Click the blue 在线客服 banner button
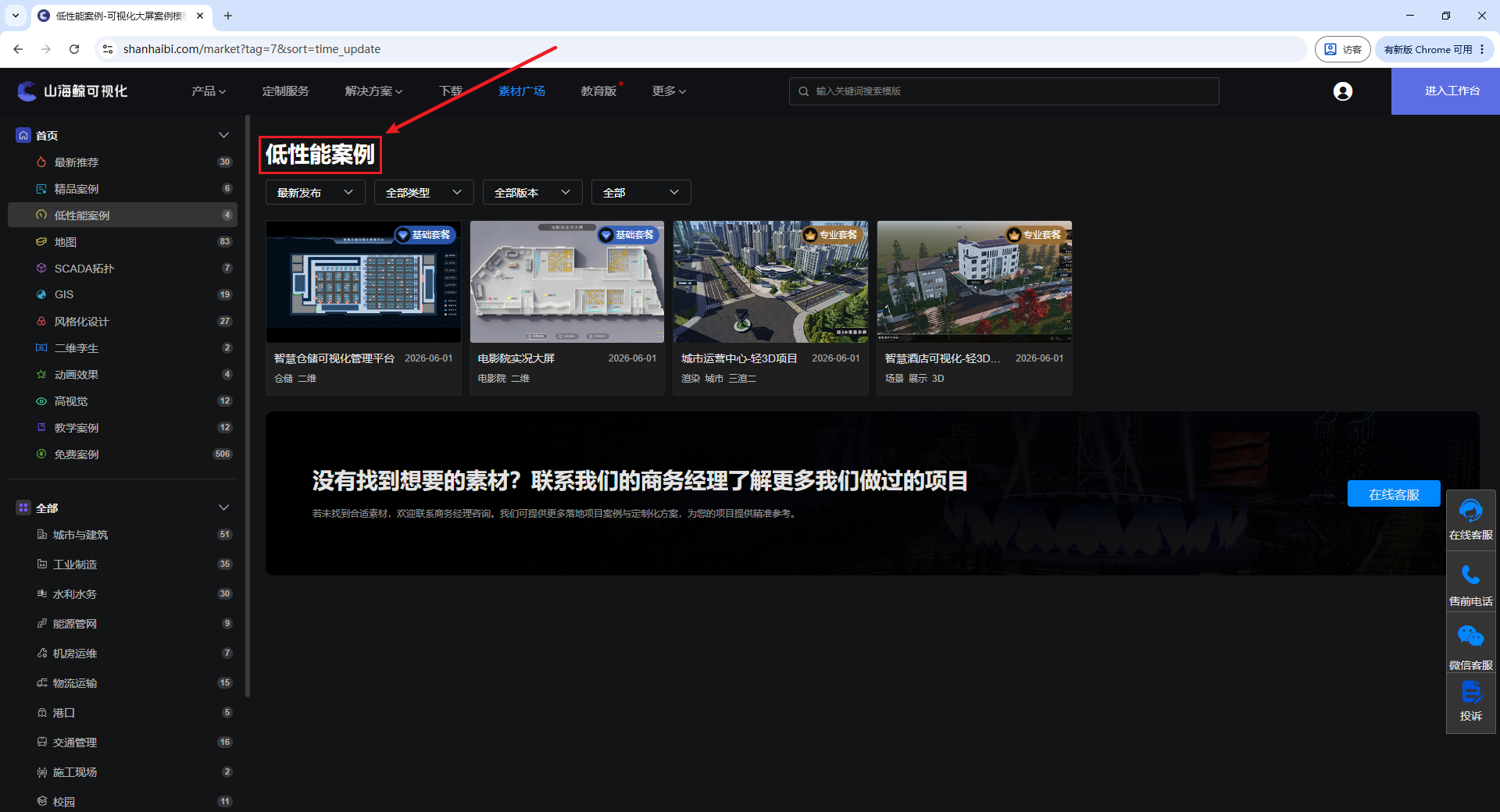Image resolution: width=1500 pixels, height=812 pixels. coord(1394,493)
